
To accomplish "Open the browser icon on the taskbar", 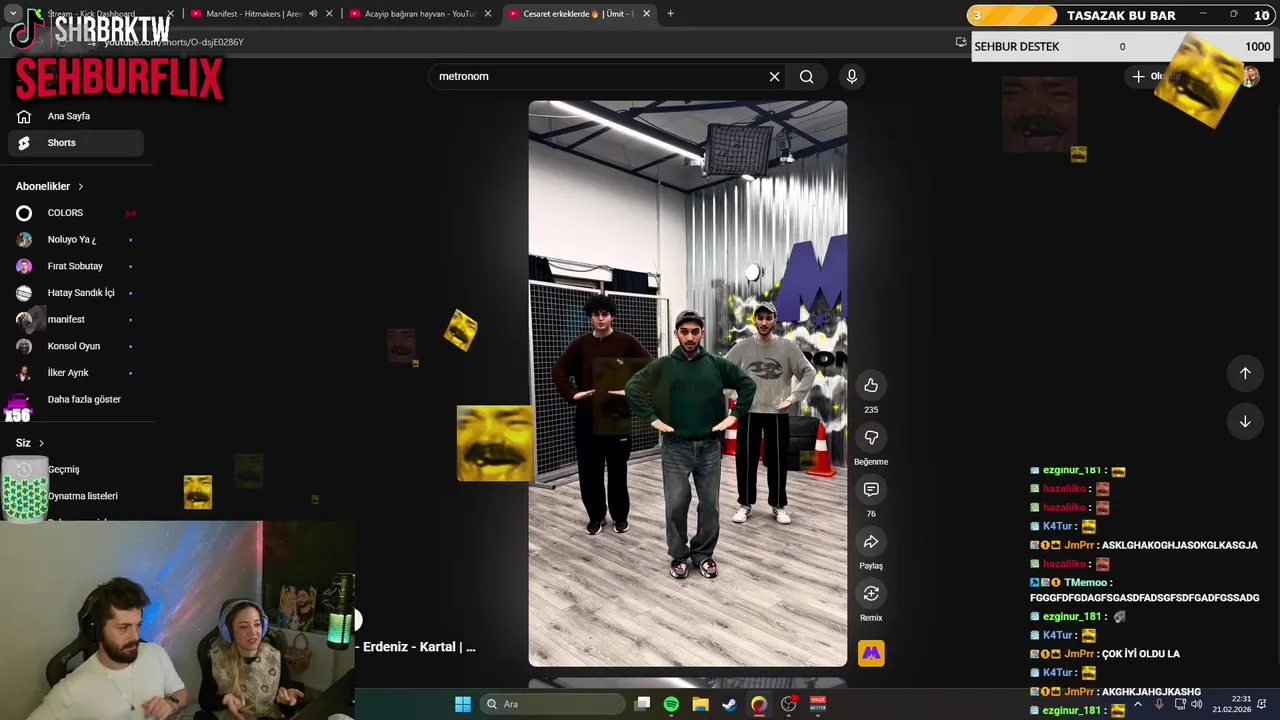I will 759,704.
